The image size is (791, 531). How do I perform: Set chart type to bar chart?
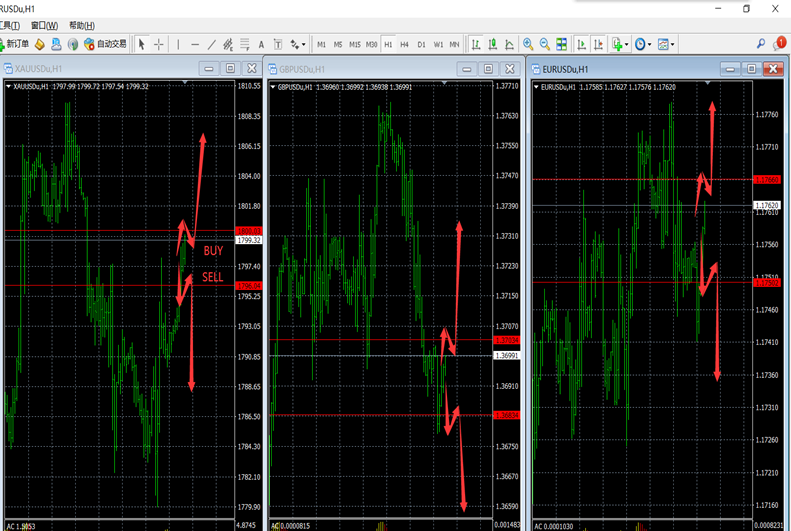476,44
